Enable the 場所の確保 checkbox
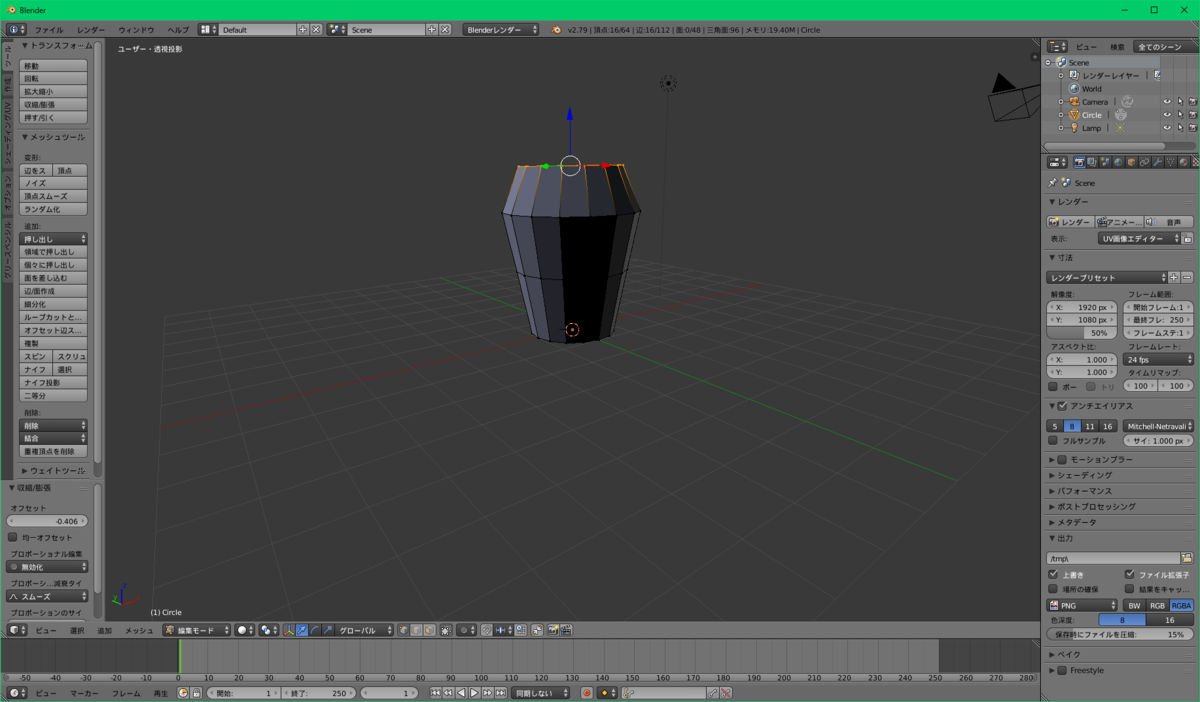 point(1053,589)
